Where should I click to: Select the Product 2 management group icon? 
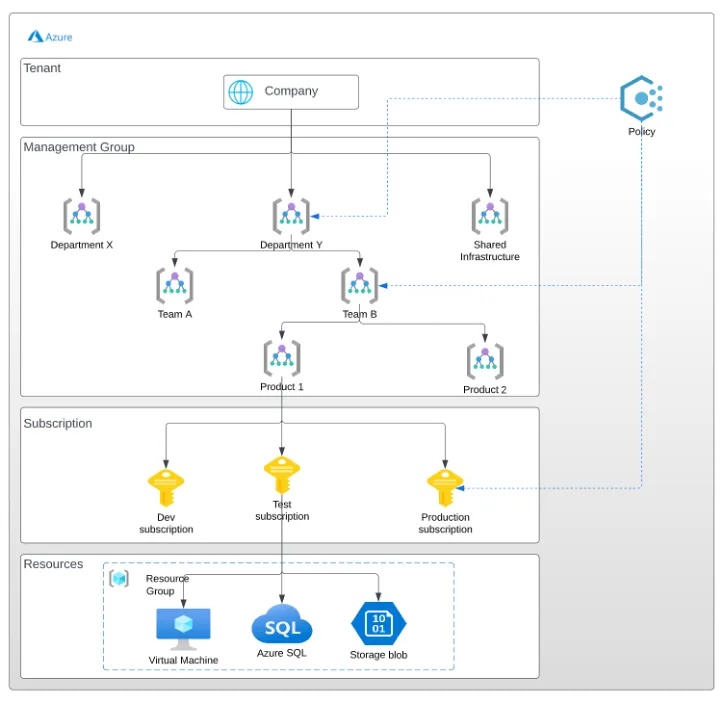pos(485,361)
